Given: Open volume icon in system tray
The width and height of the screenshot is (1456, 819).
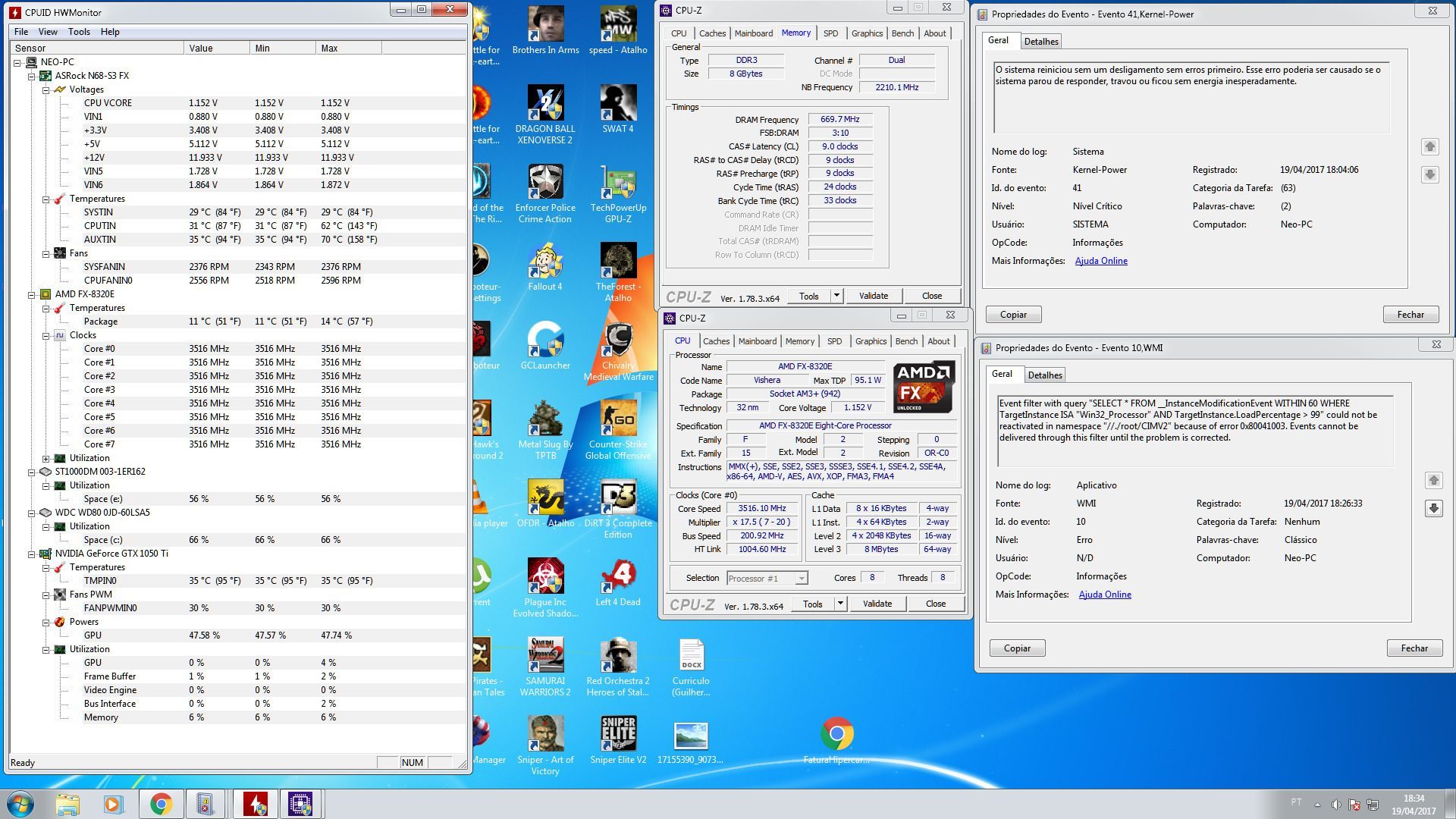Looking at the screenshot, I should tap(1335, 804).
